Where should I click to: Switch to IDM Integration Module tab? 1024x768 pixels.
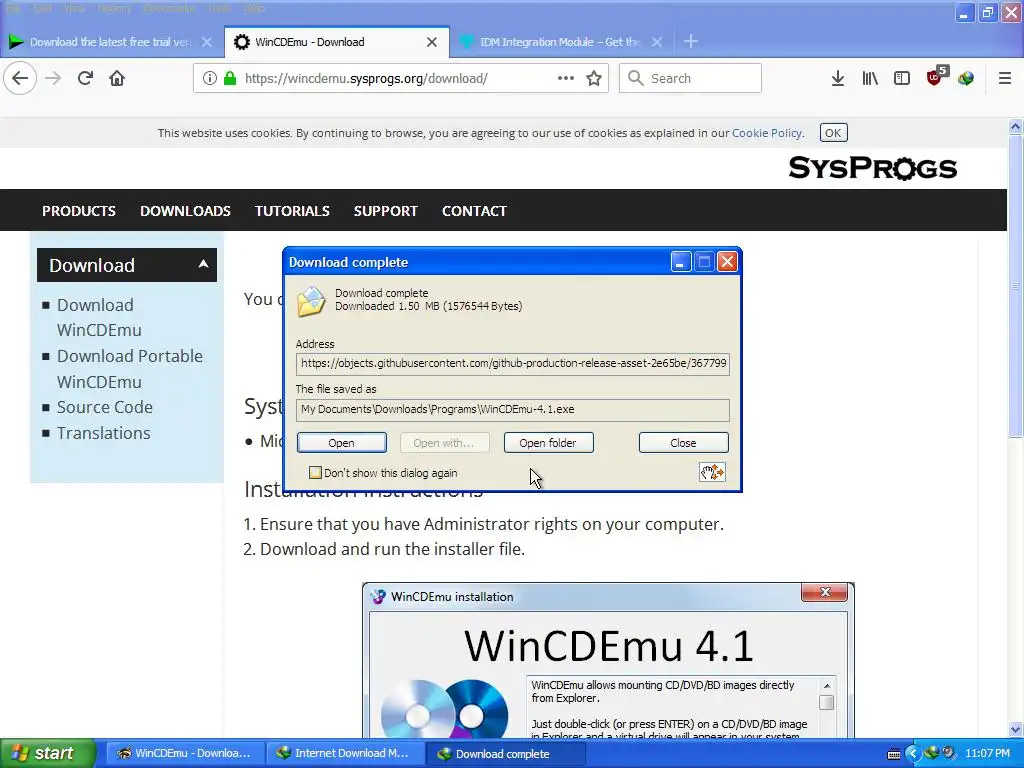click(561, 42)
